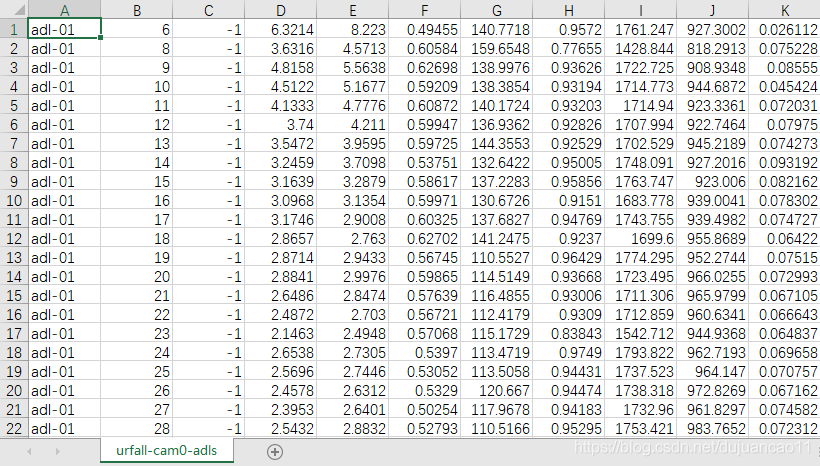Click cell with value 4.211
Screen dimensions: 820x466
[352, 124]
